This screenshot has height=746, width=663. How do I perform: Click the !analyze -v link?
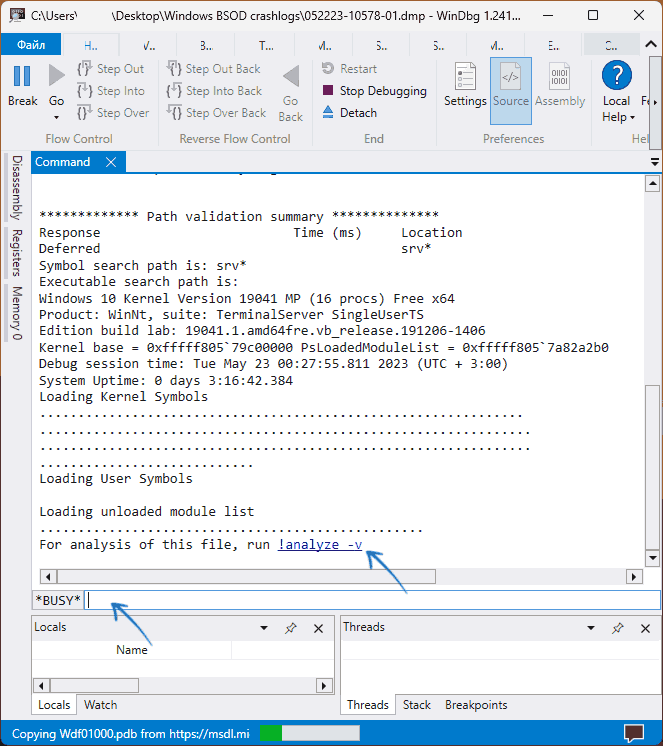[x=320, y=544]
